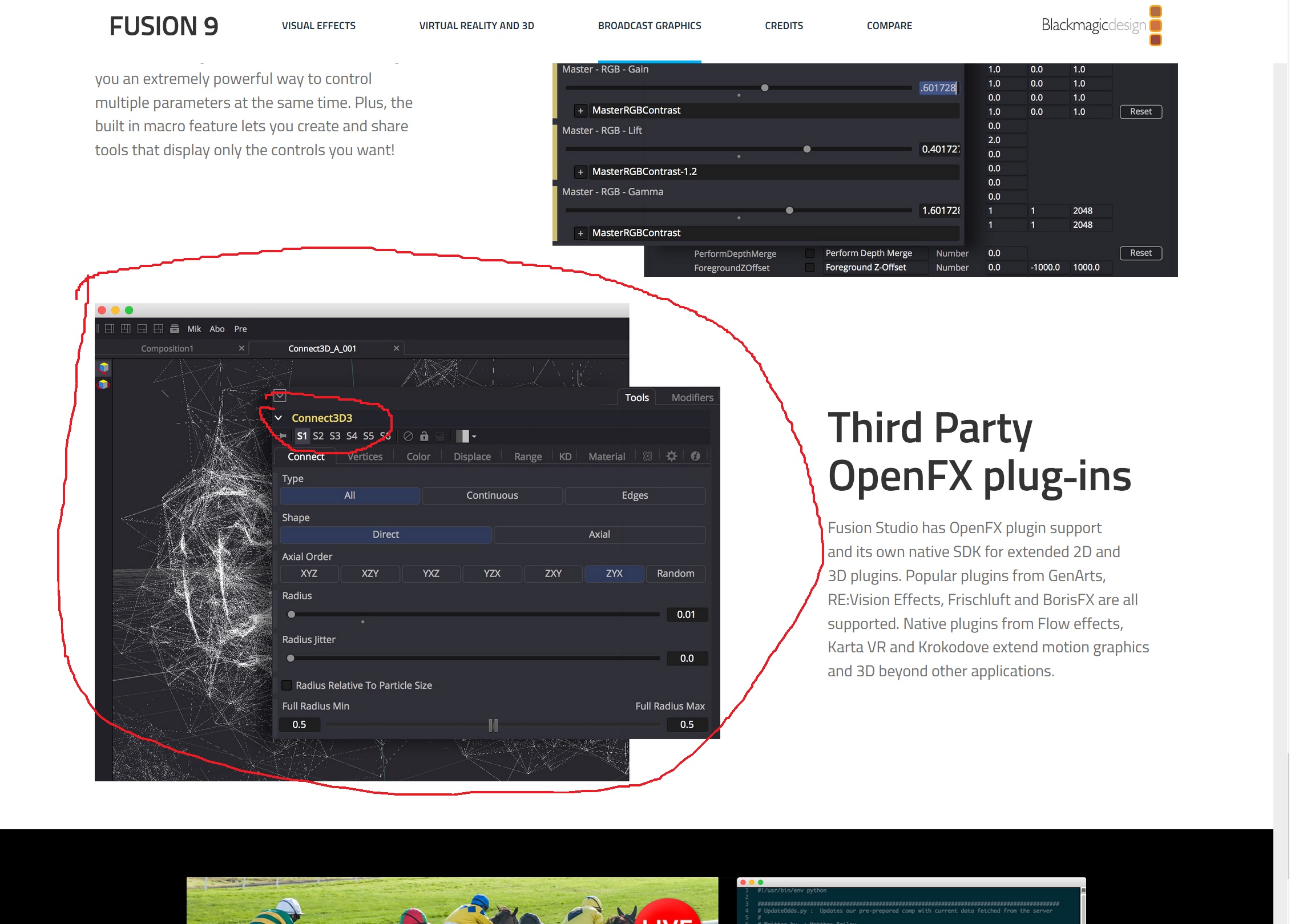
Task: Open the Credits page
Action: pos(784,26)
